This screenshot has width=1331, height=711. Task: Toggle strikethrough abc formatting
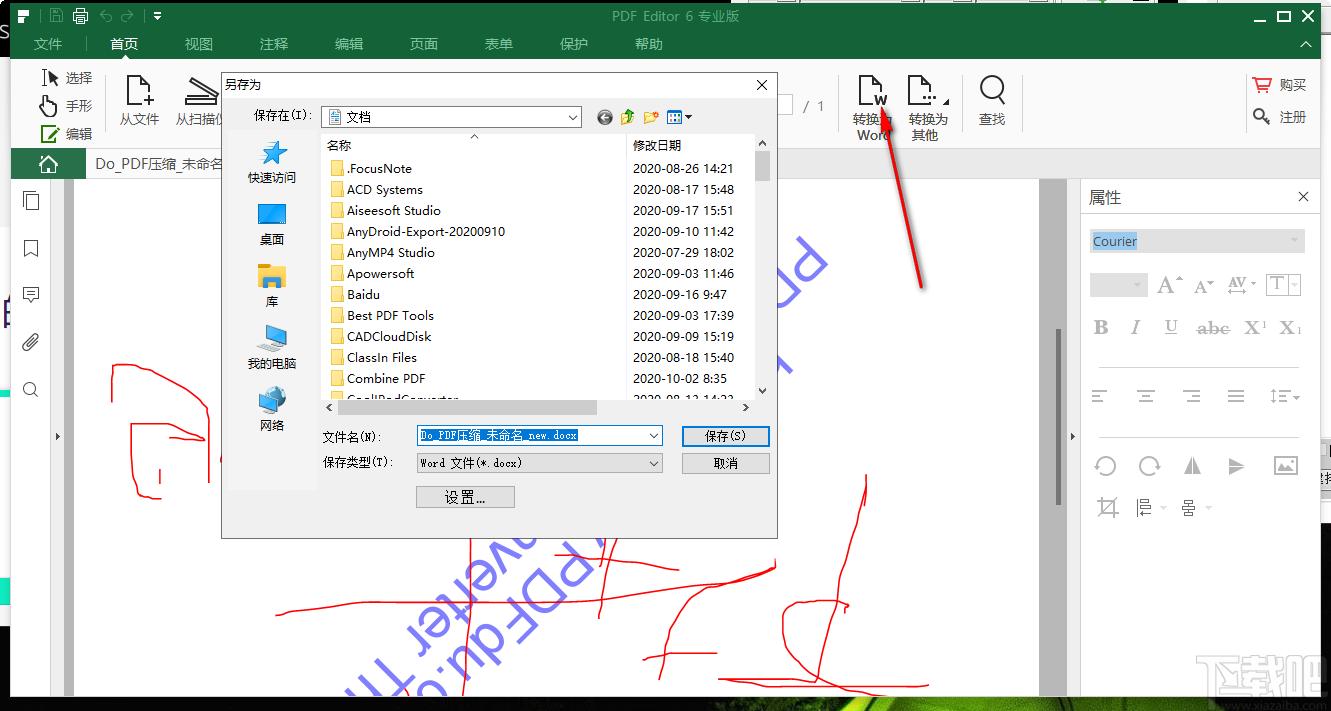(1213, 327)
